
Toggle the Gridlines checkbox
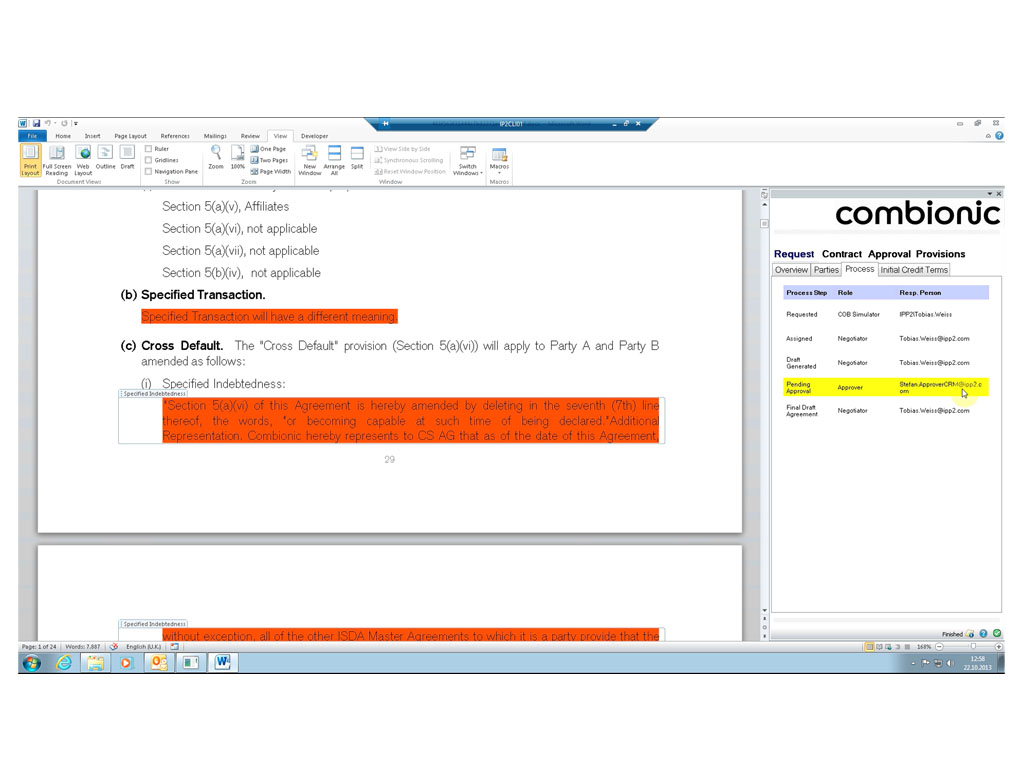pos(149,160)
